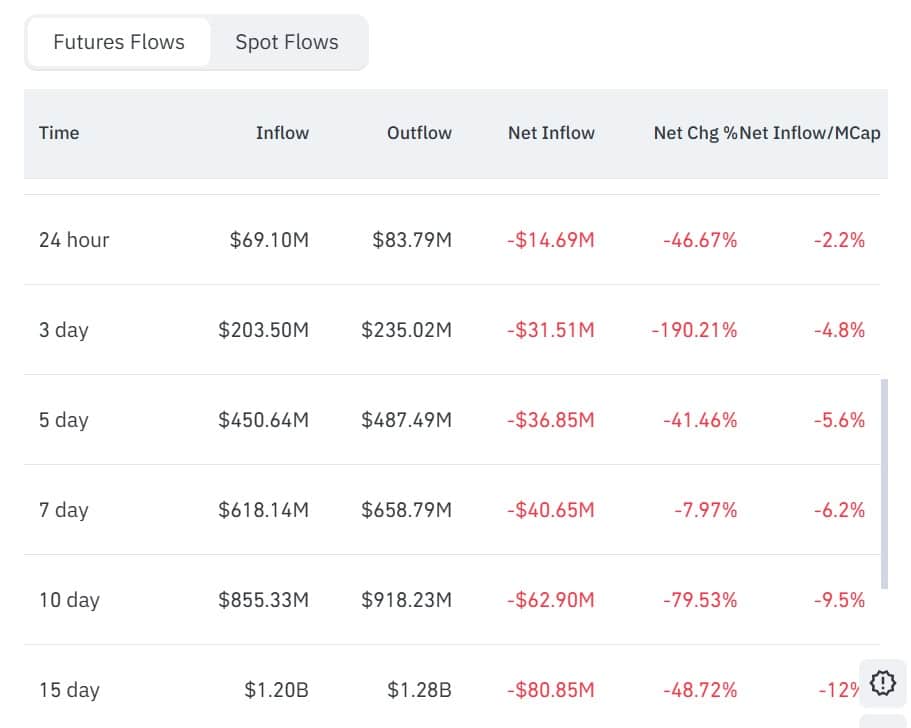
Task: Click the Net Chg % column header
Action: click(694, 133)
